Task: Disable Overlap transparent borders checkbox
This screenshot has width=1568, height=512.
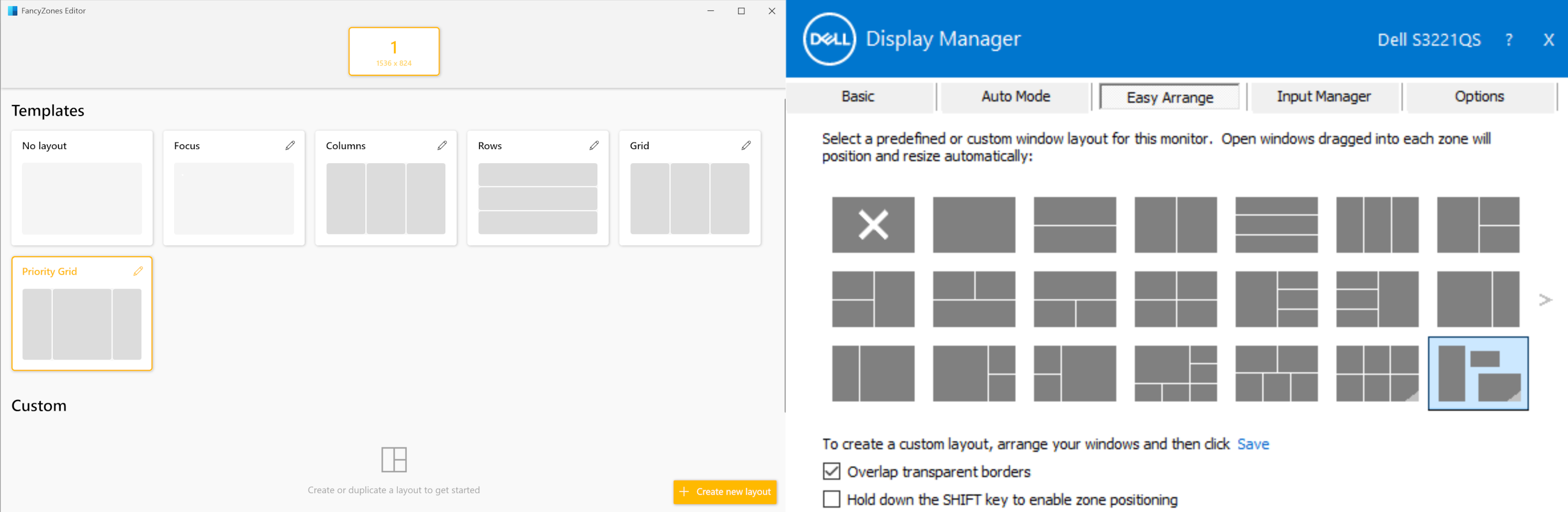Action: pos(832,471)
